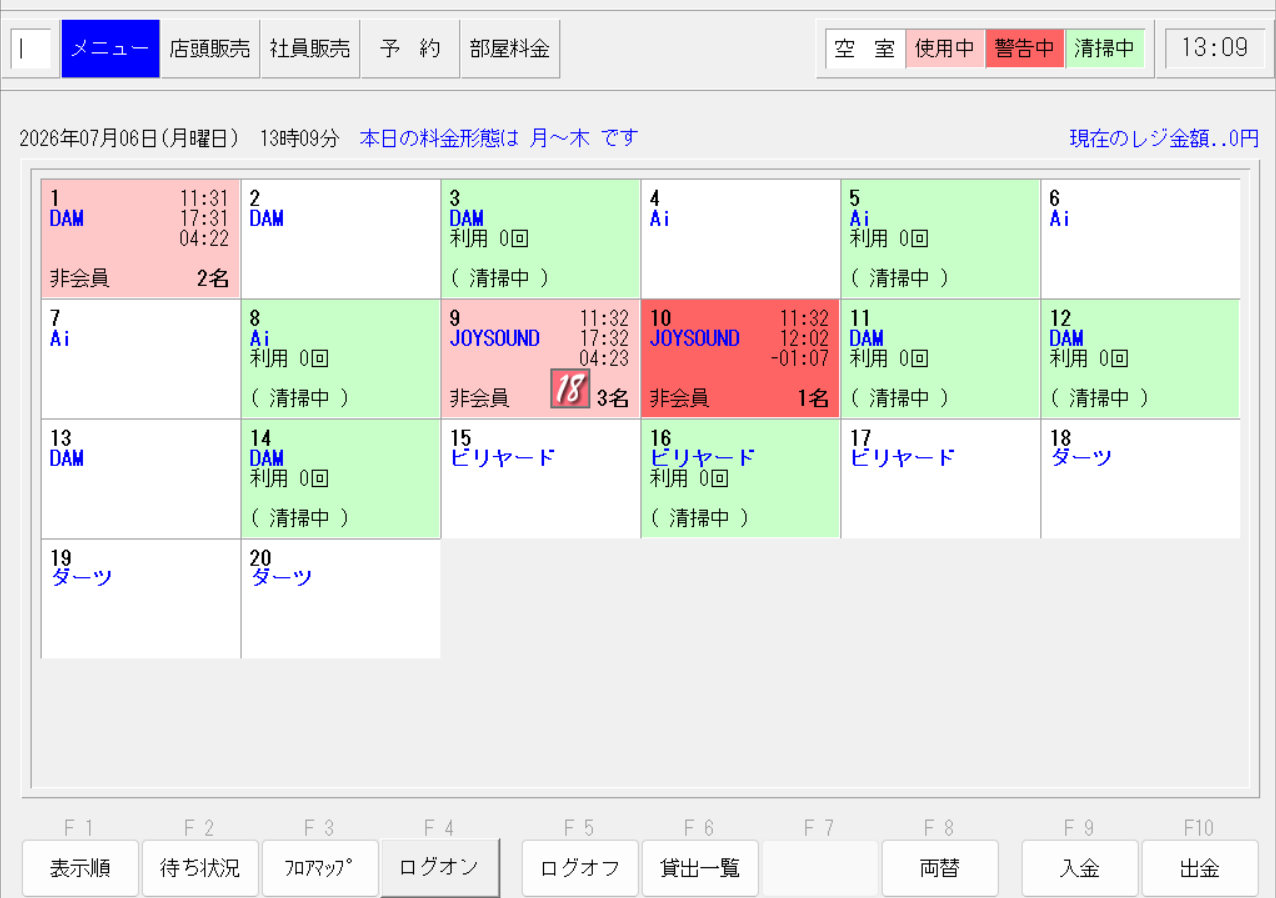The image size is (1276, 898).
Task: Open 部屋料金 settings tab
Action: tap(510, 48)
